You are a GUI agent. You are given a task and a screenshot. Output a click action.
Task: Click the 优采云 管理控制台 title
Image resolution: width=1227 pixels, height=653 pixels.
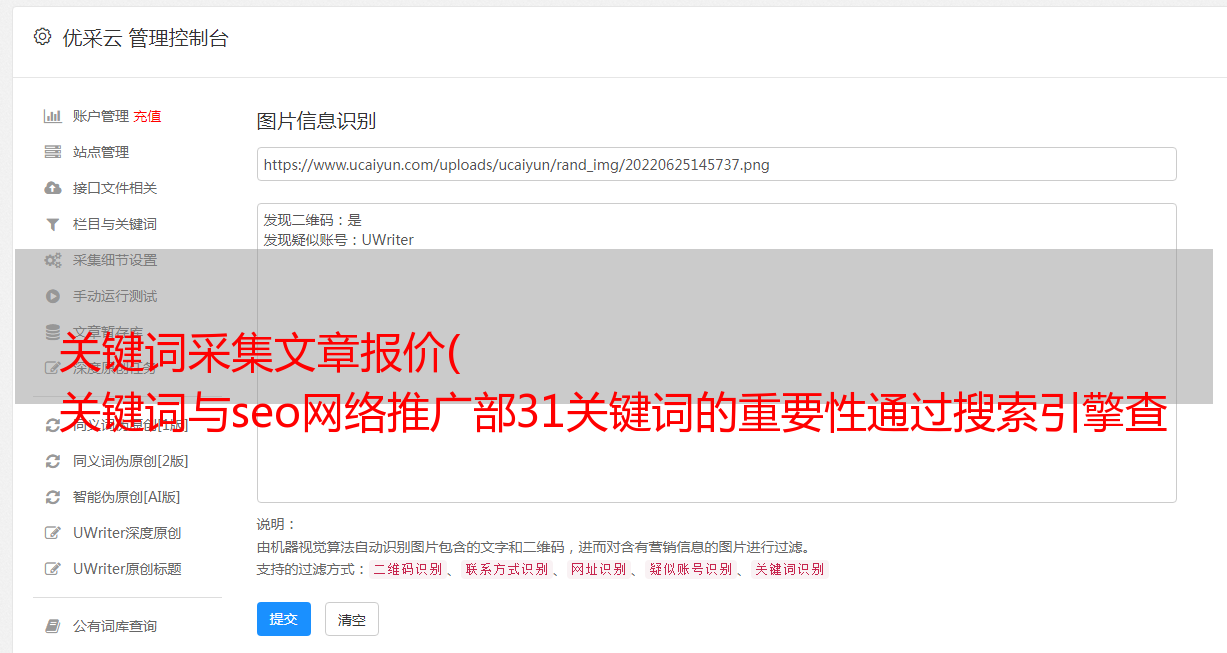click(x=145, y=38)
